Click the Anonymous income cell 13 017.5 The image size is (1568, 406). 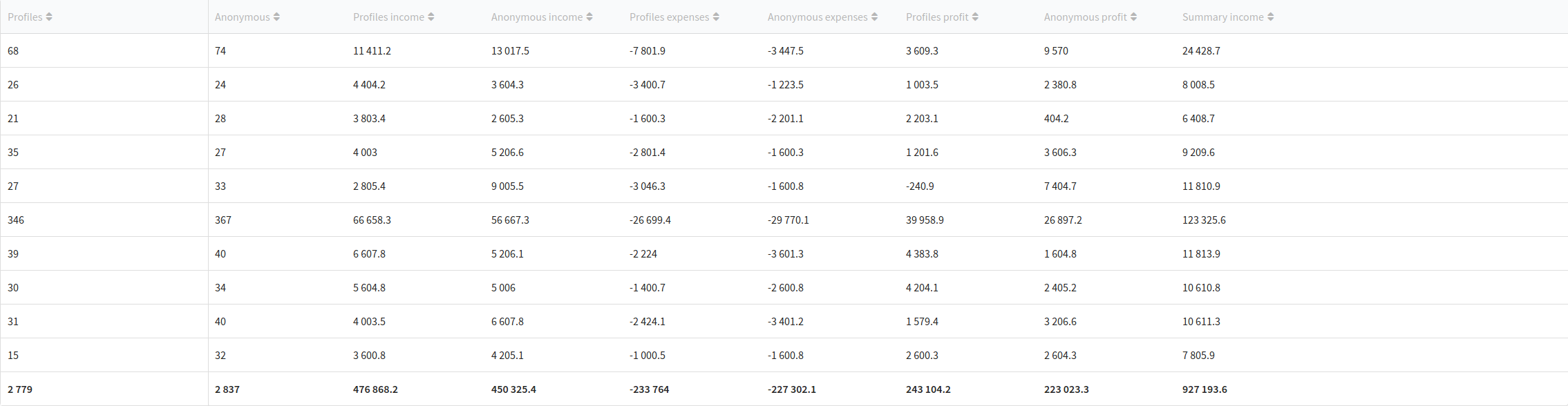click(x=510, y=51)
